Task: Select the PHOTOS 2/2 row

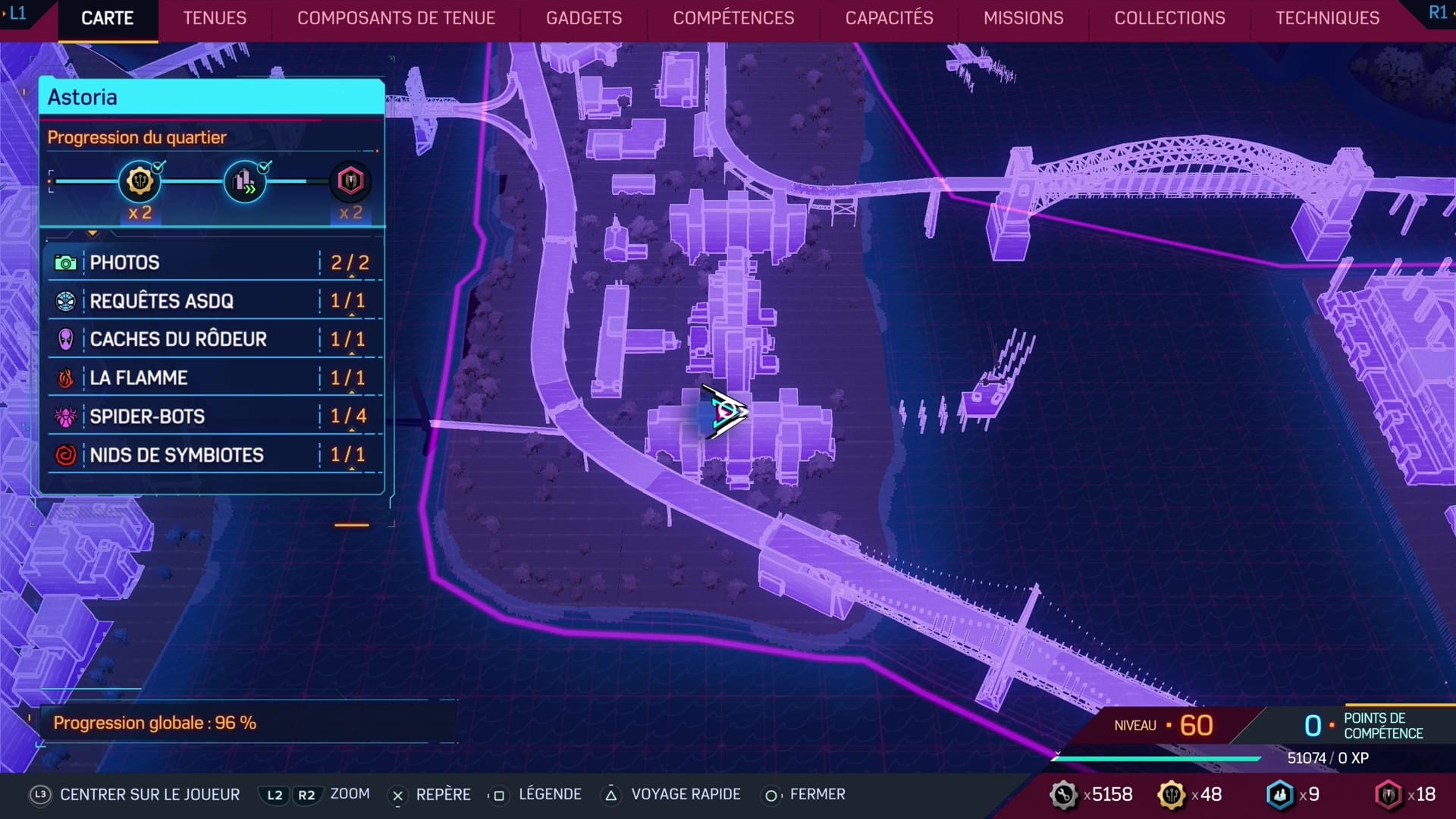Action: pyautogui.click(x=214, y=263)
